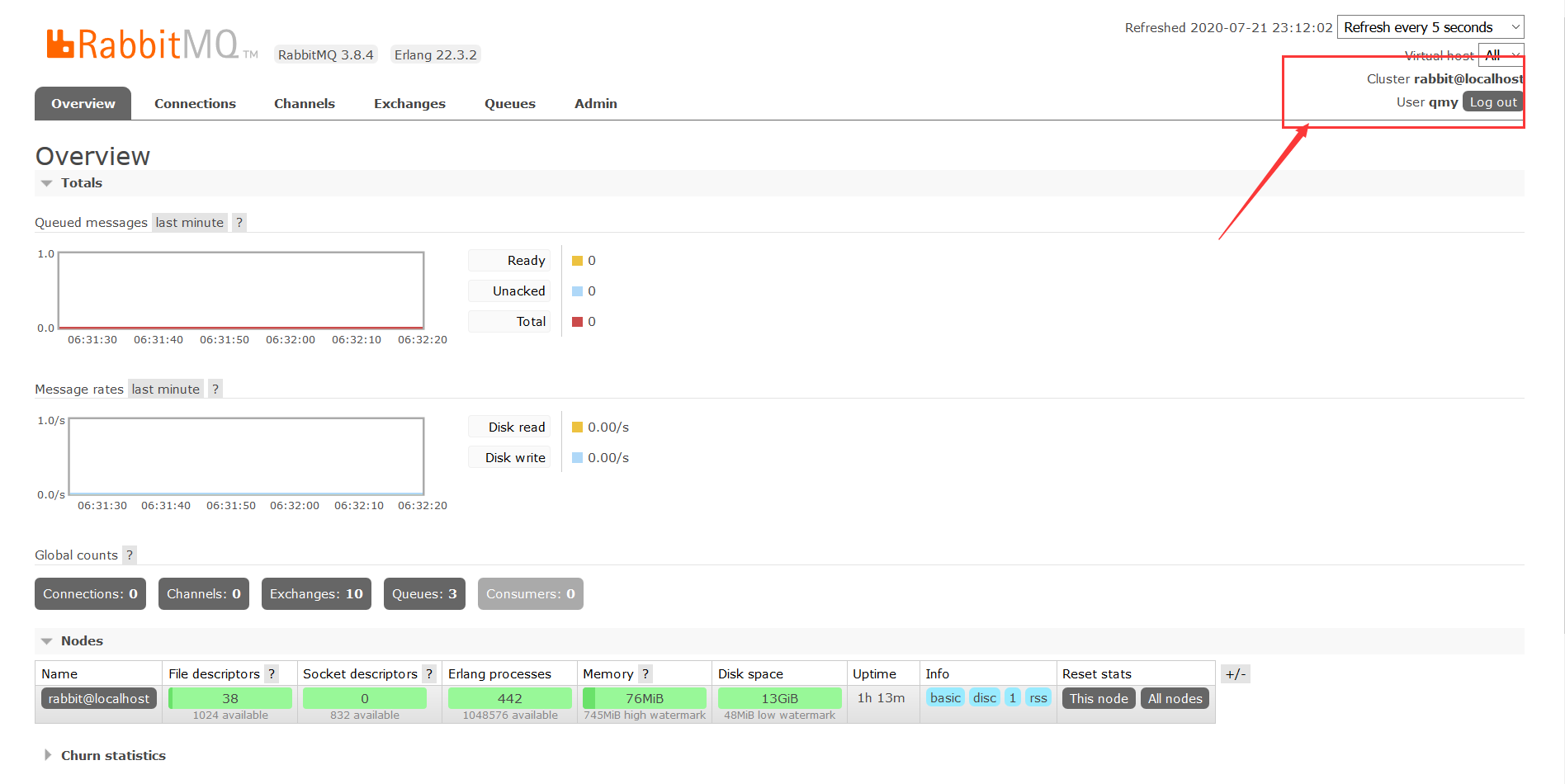1565x784 pixels.
Task: Switch to the Connections tab
Action: 195,104
